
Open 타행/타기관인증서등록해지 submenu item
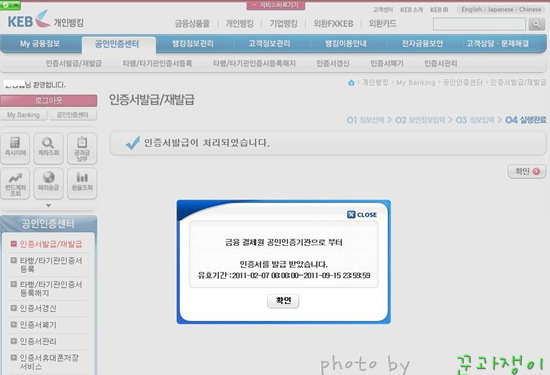(x=254, y=63)
